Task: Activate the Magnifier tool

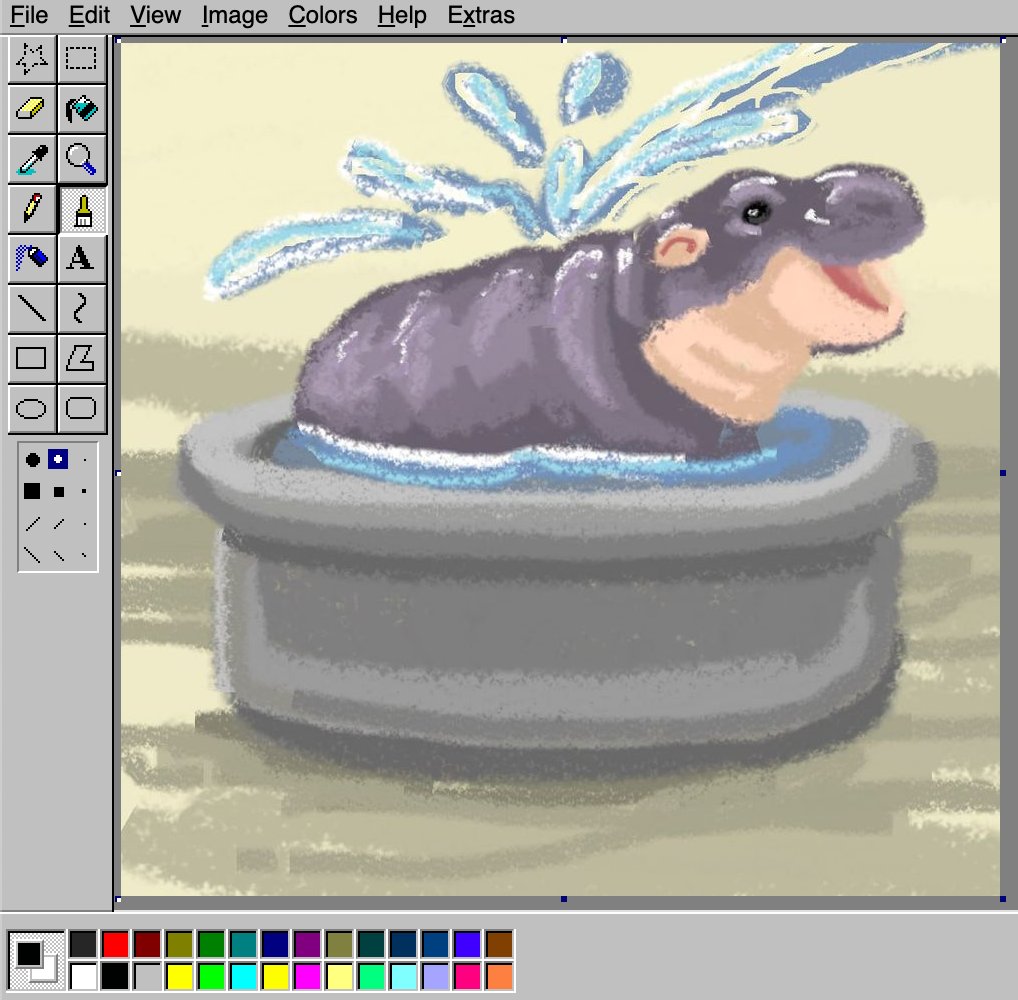Action: click(x=81, y=159)
